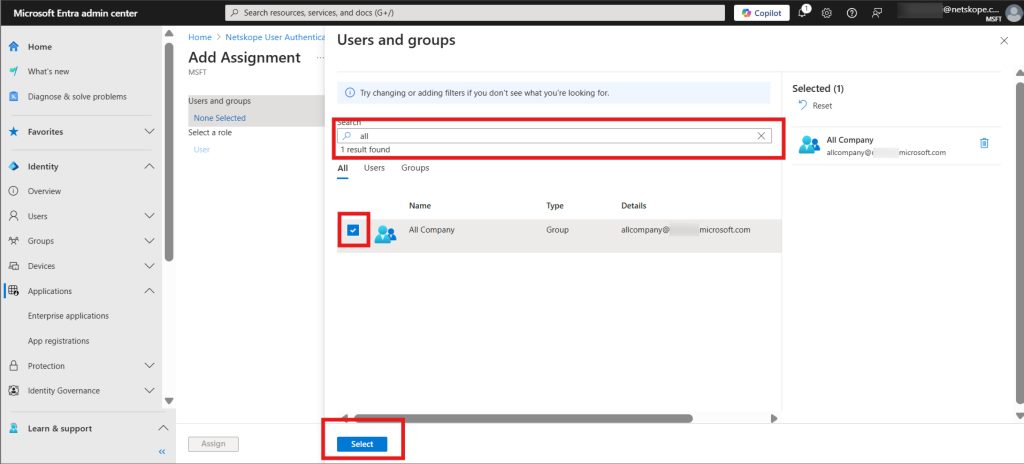Switch to the Groups tab
This screenshot has height=464, width=1024.
click(x=415, y=168)
